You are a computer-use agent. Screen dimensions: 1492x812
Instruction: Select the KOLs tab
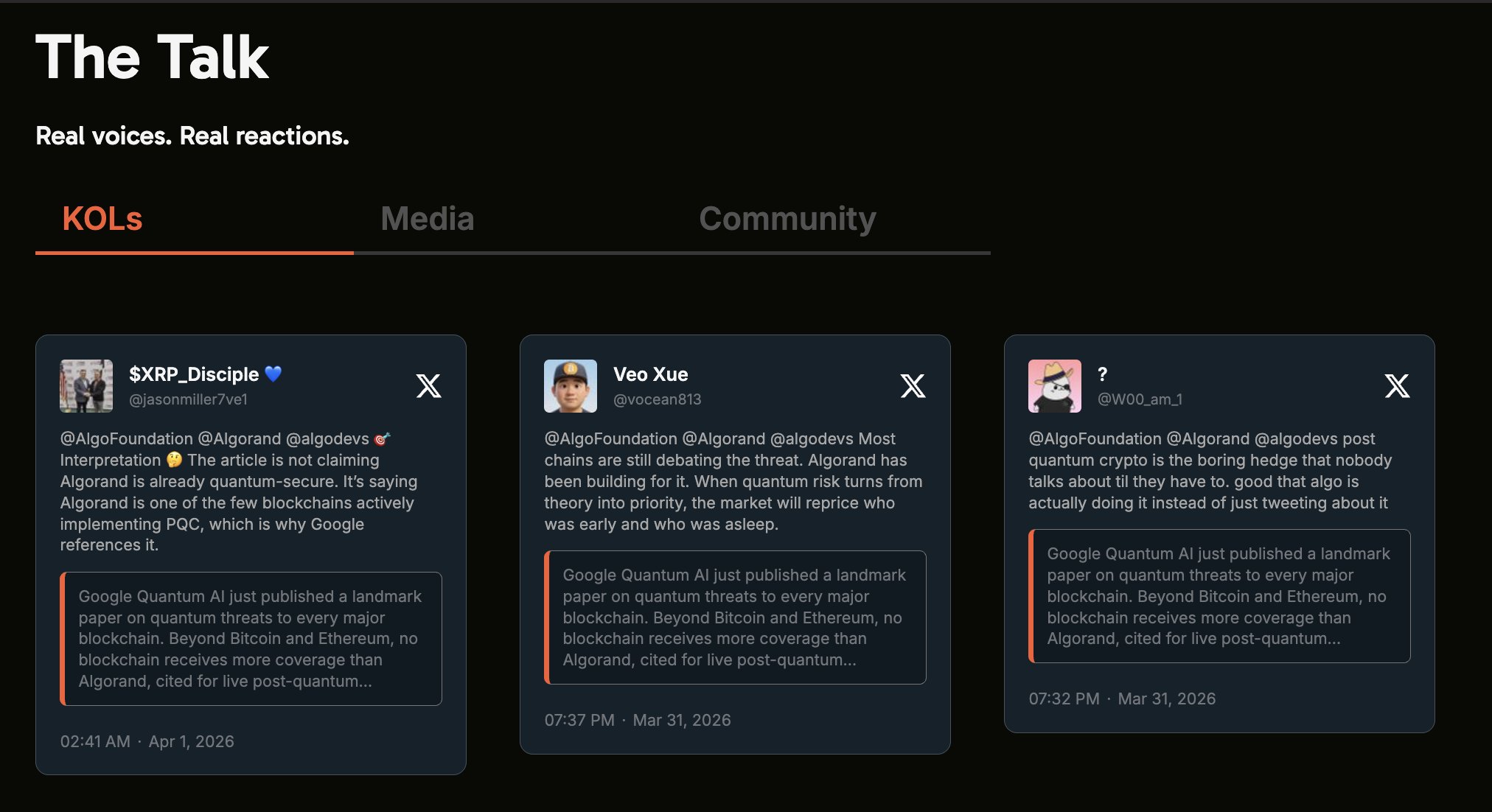click(x=102, y=219)
